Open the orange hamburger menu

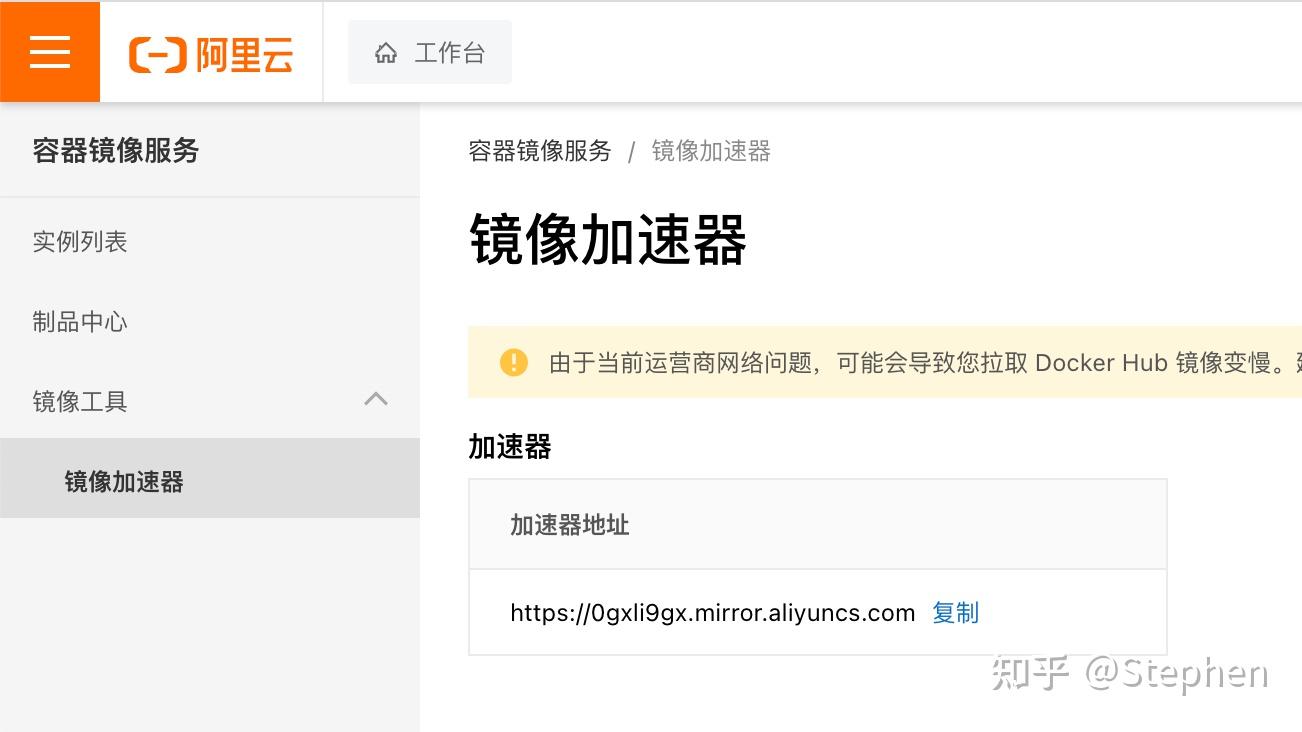[50, 52]
